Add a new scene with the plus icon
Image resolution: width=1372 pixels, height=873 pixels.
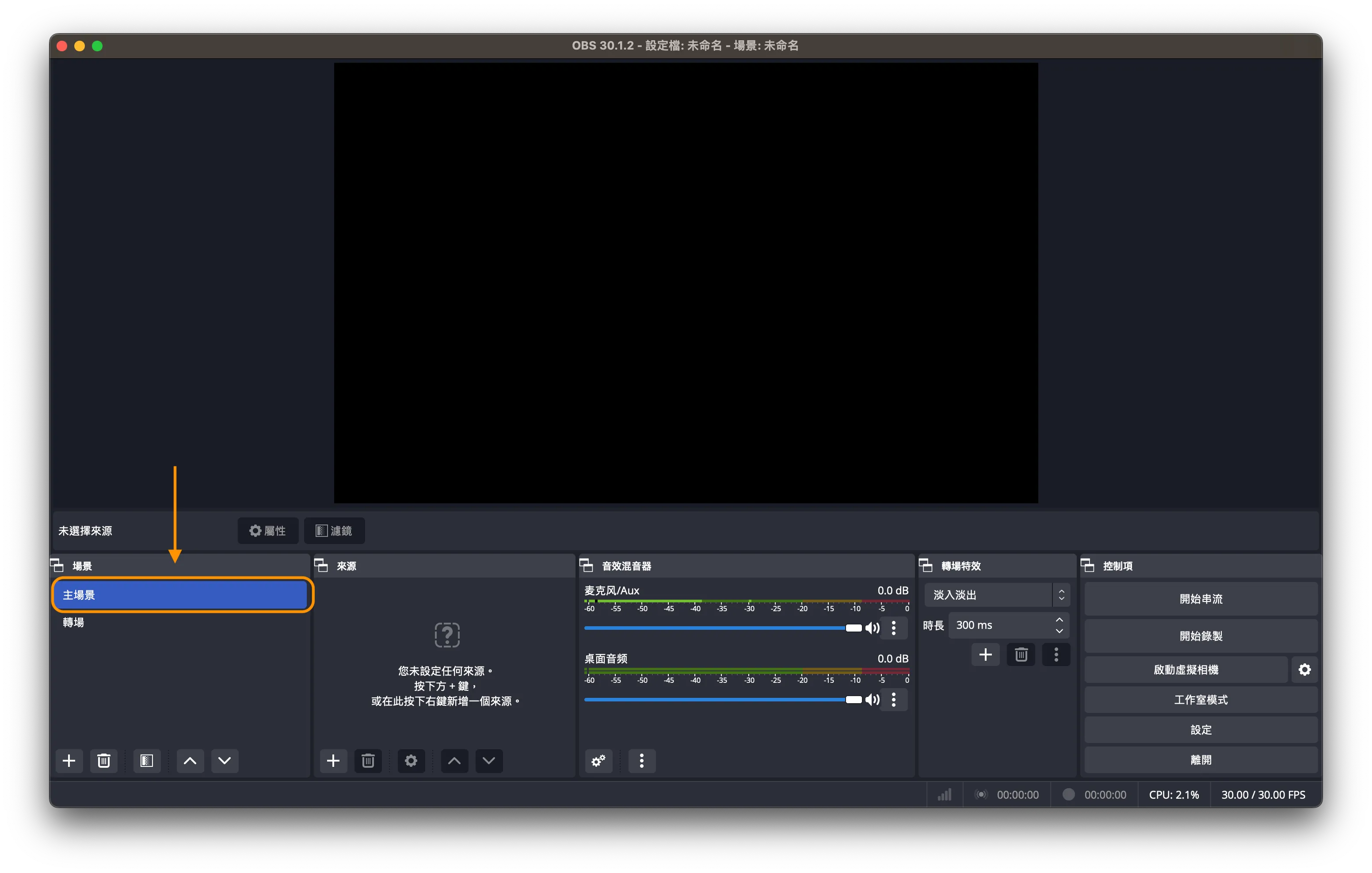point(69,761)
